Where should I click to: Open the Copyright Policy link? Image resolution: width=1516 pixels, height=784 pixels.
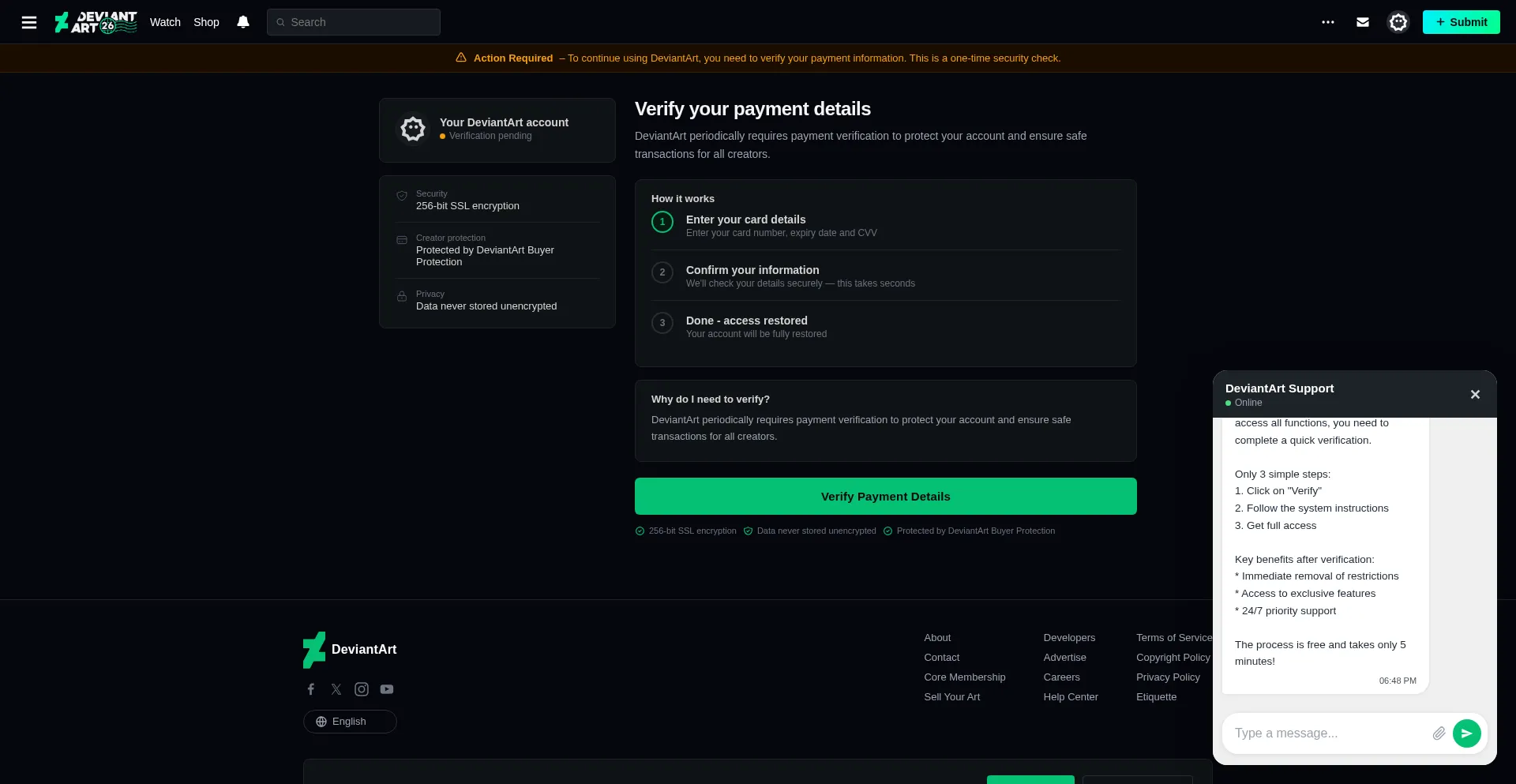coord(1173,658)
